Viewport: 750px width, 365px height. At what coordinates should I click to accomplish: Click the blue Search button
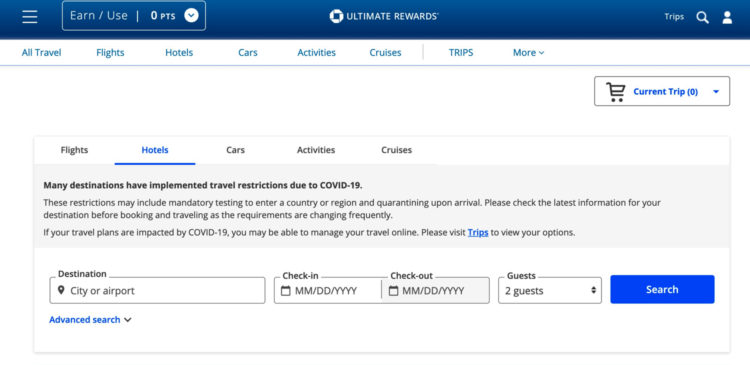pos(662,289)
